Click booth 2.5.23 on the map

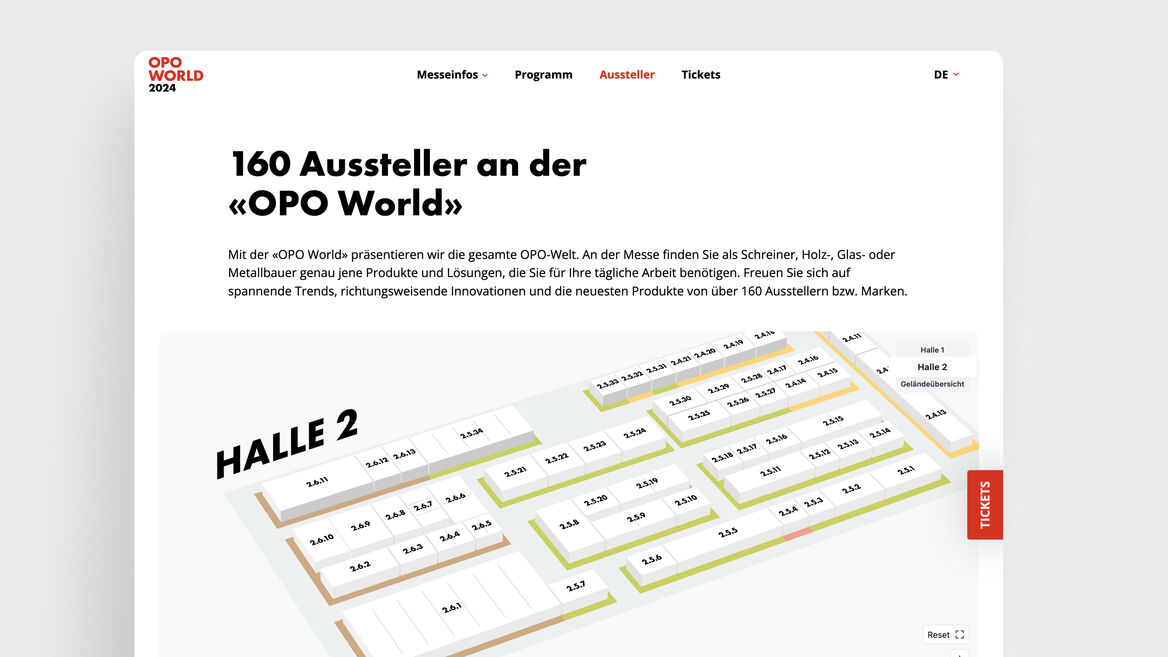(594, 446)
